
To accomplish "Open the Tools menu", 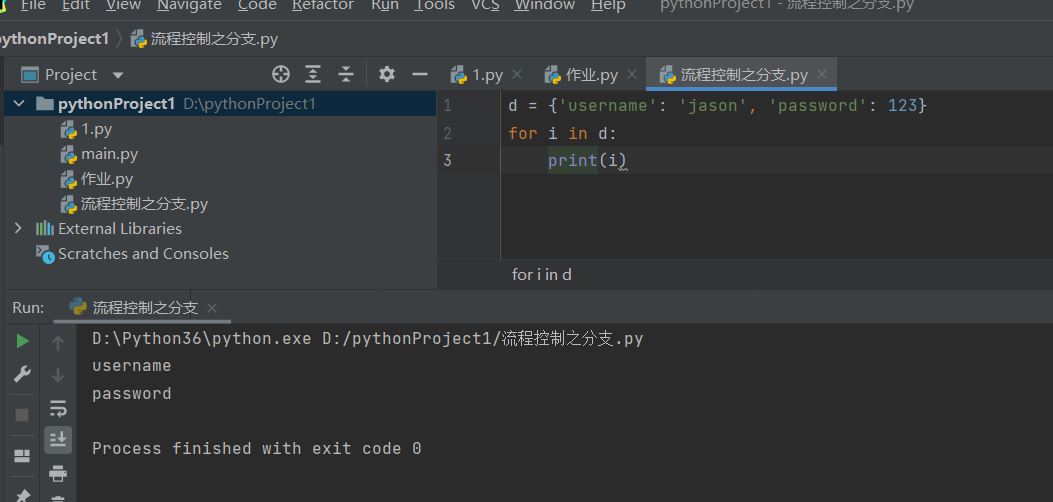I will [434, 5].
